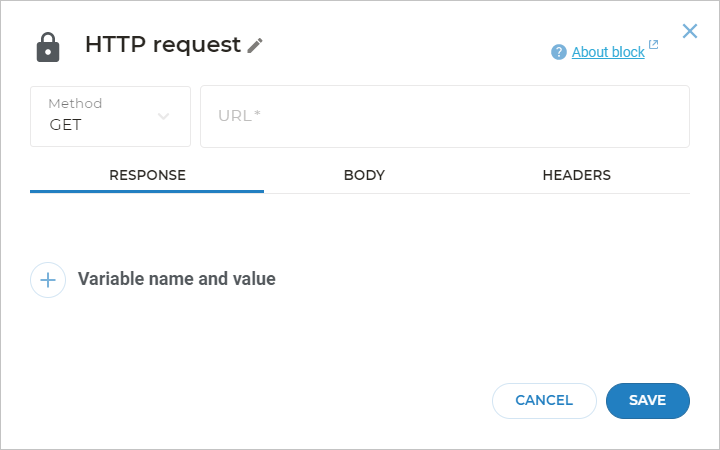Click the blue underline beneath RESPONSE
The width and height of the screenshot is (720, 450).
coord(147,191)
